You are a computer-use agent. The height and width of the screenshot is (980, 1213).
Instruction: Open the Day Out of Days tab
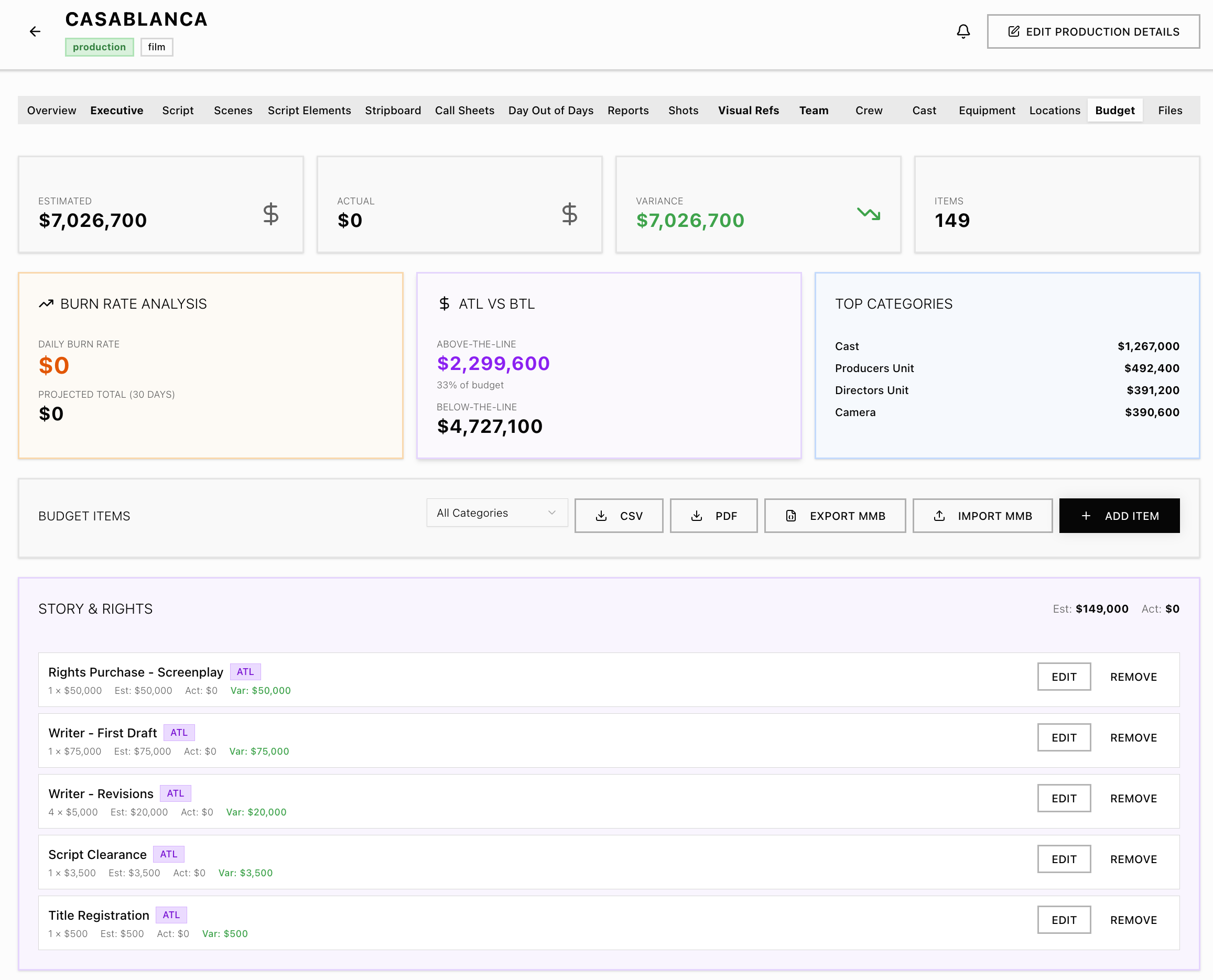pyautogui.click(x=550, y=110)
